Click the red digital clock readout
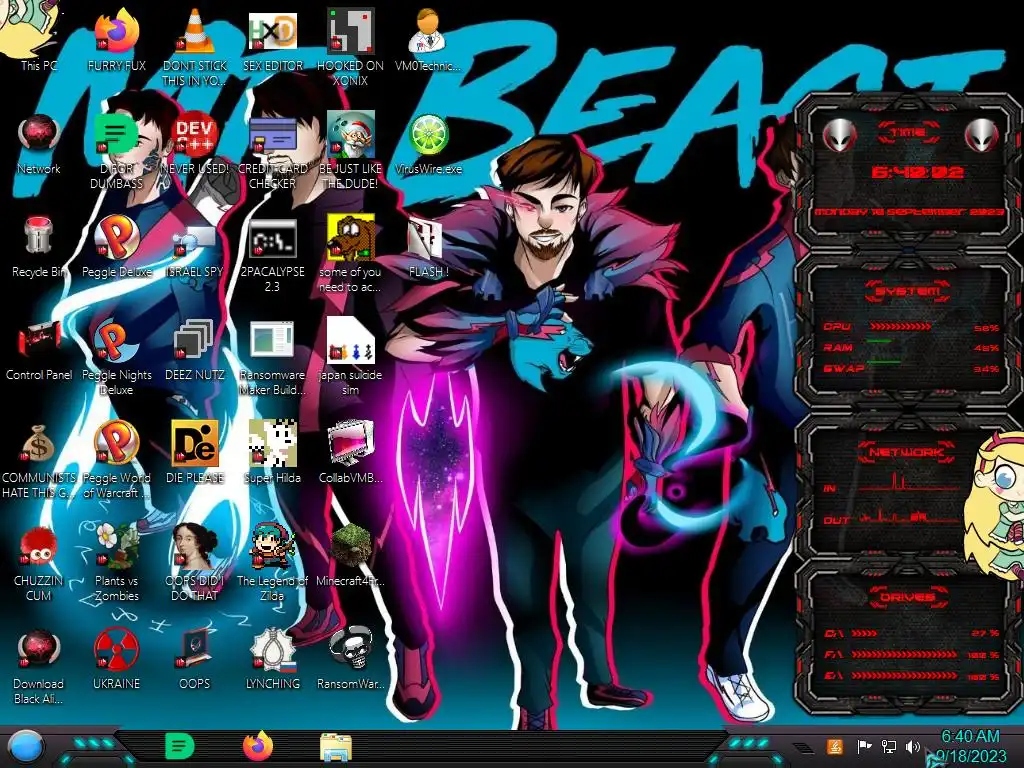The image size is (1024, 768). 917,172
